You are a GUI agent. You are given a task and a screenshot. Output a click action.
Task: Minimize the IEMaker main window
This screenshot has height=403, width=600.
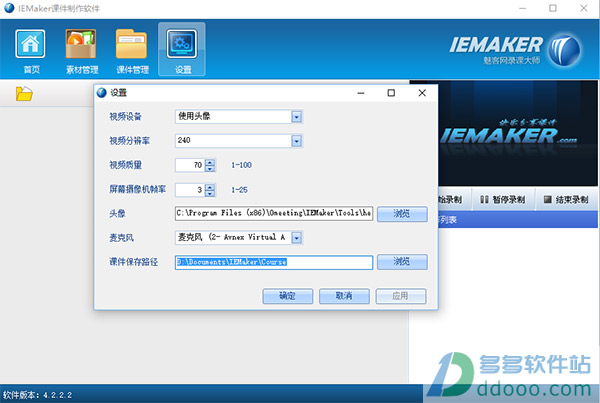point(523,8)
